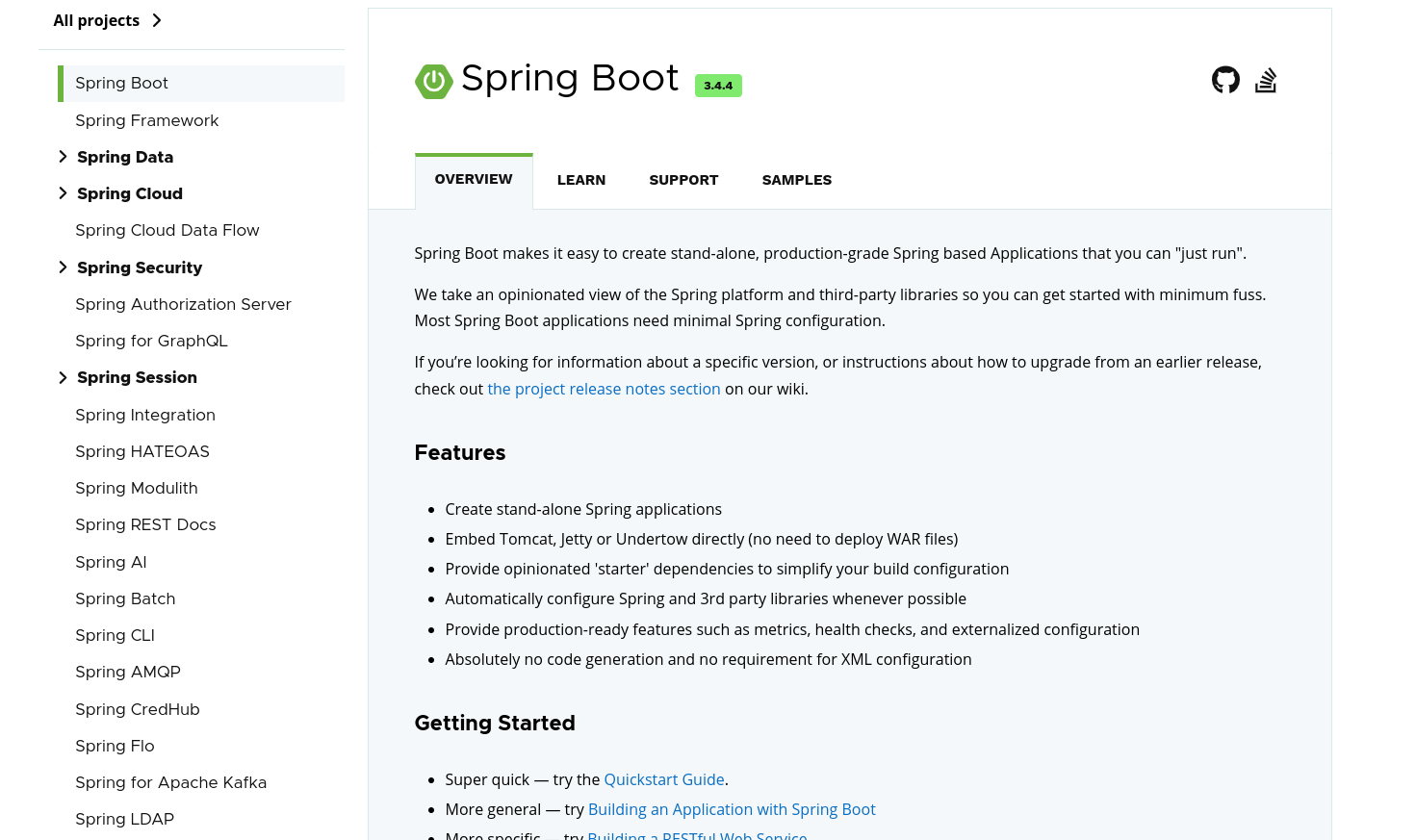
Task: Click the All projects label
Action: tap(96, 20)
